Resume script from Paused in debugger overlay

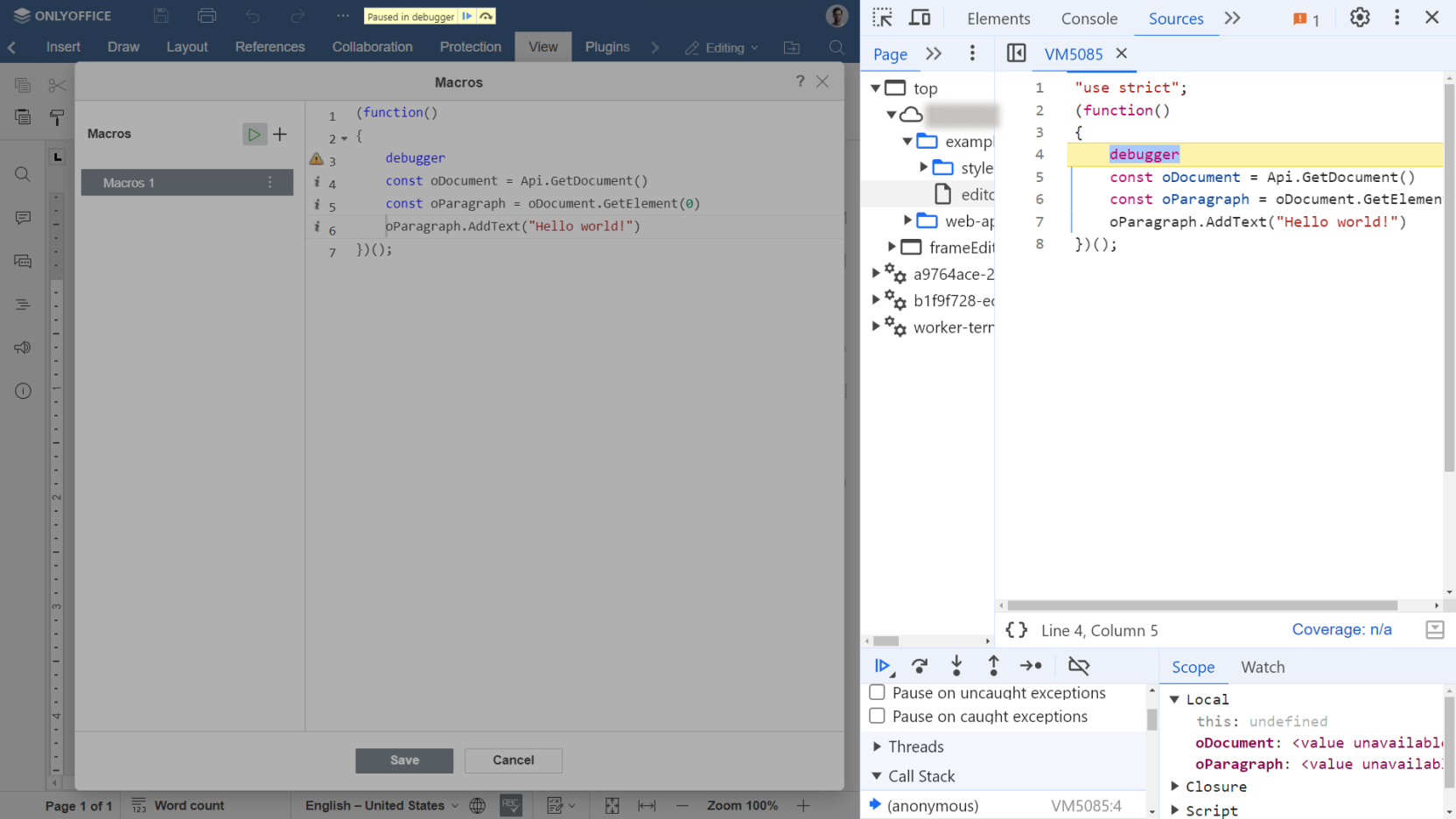(x=467, y=17)
